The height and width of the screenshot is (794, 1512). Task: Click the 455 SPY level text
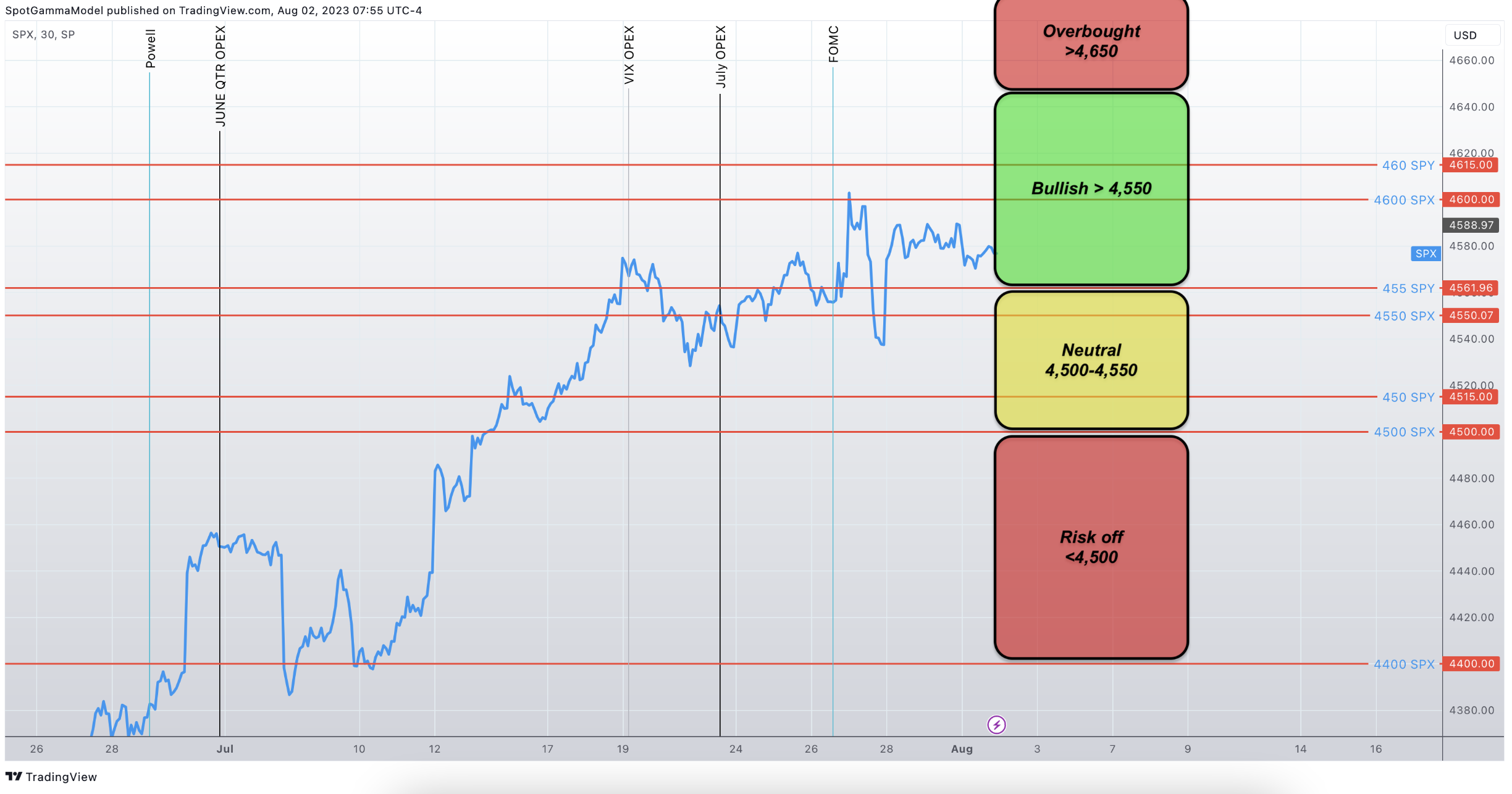[1408, 288]
